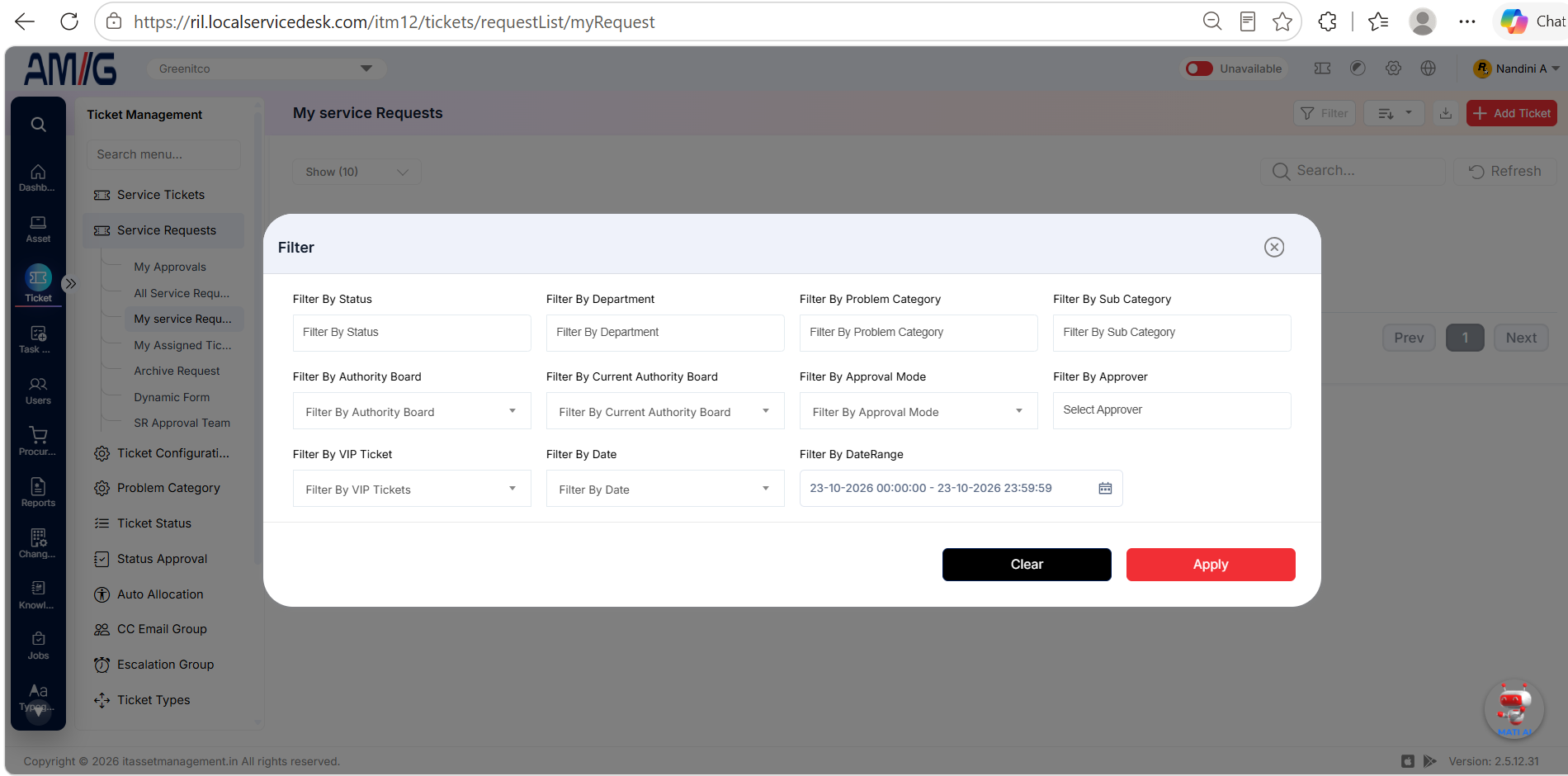
Task: Open Jobs module in left rail
Action: [x=38, y=646]
